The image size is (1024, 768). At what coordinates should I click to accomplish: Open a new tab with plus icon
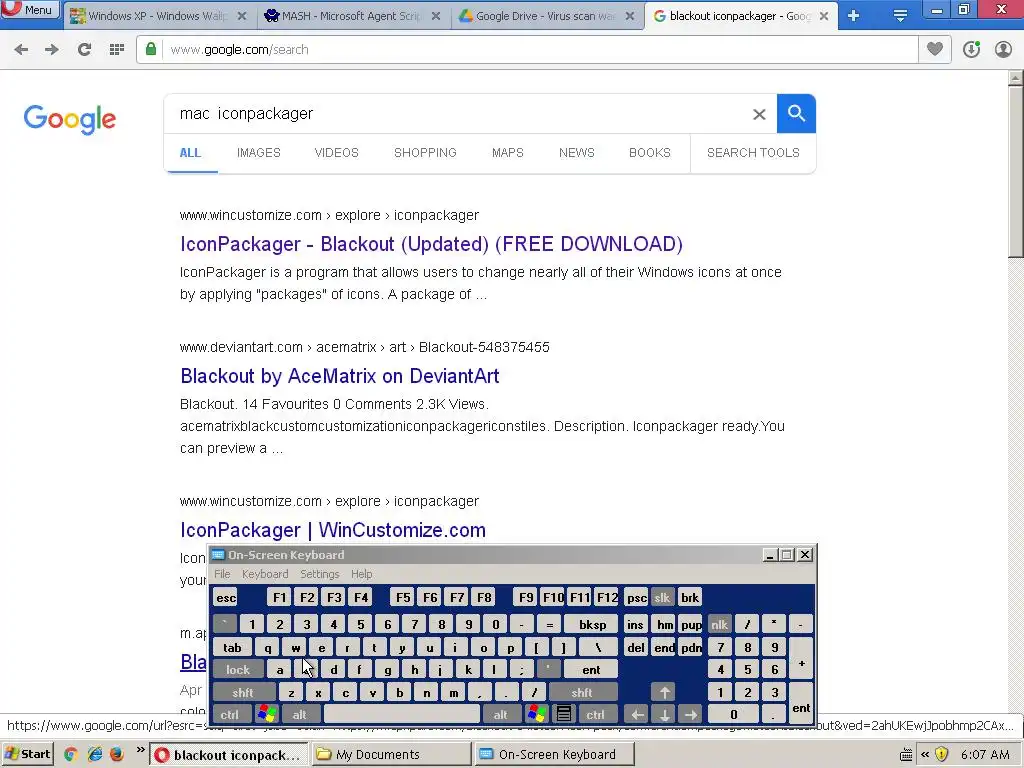[854, 16]
